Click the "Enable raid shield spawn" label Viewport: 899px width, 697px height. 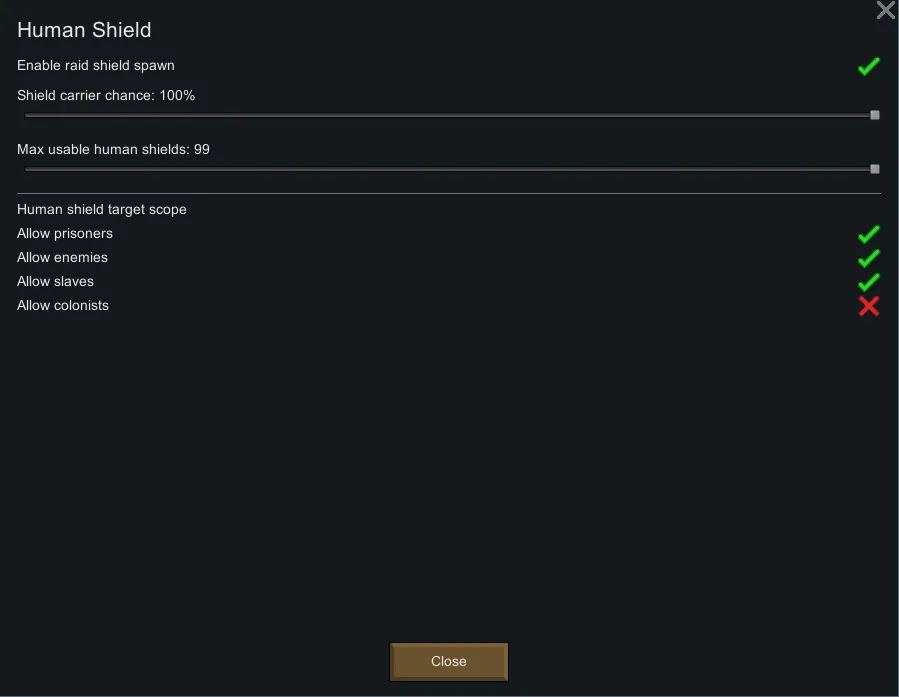coord(96,66)
